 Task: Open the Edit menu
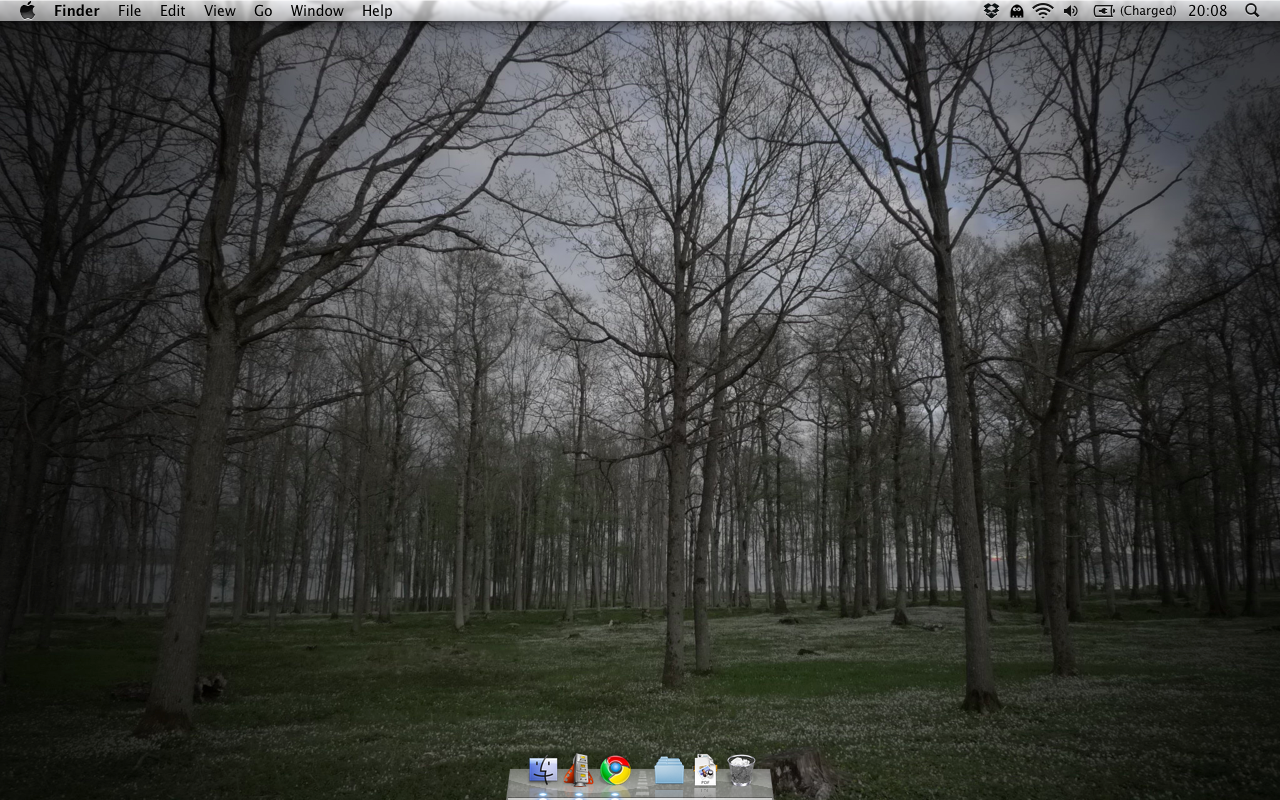click(172, 11)
